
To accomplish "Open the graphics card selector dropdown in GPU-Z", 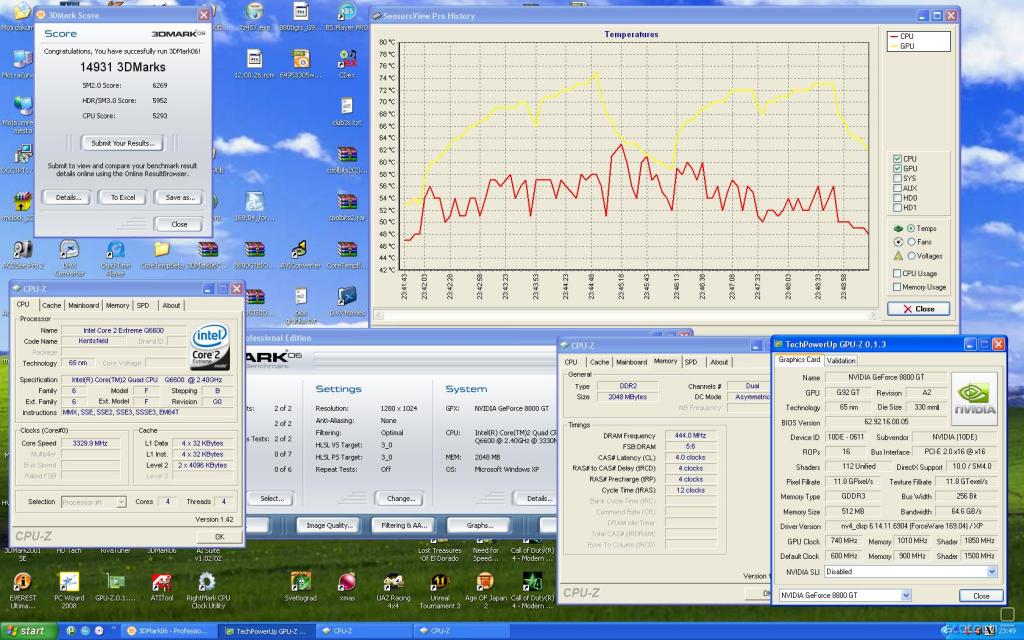I will (906, 596).
